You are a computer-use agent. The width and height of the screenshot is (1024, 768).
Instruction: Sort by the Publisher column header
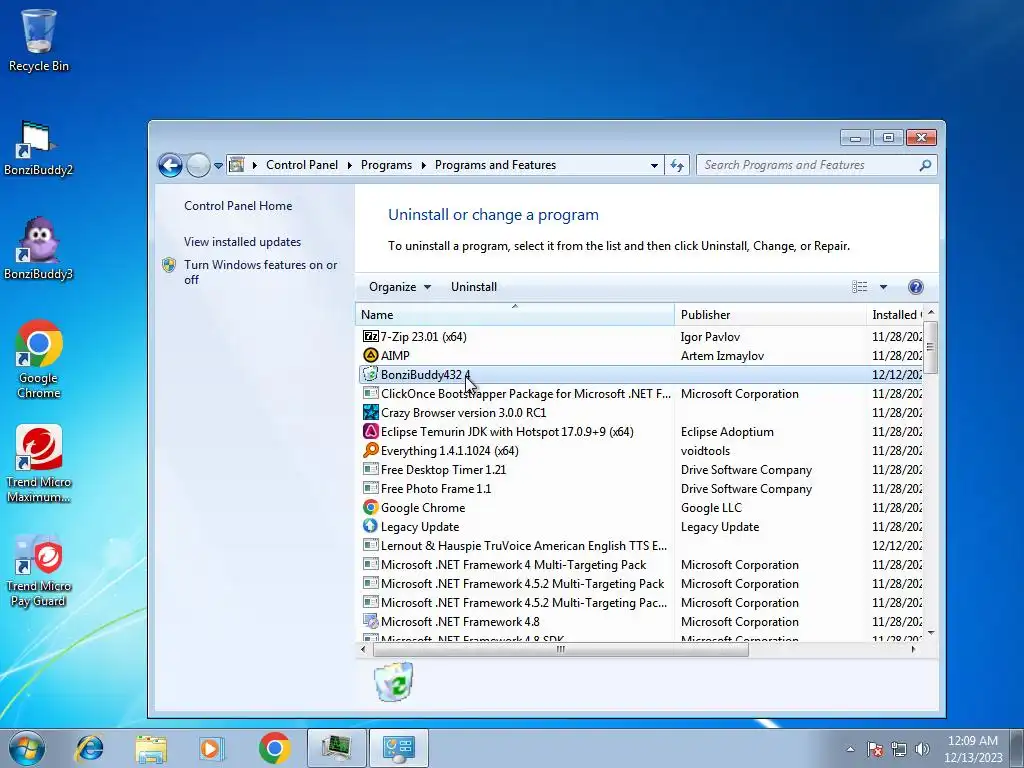tap(771, 315)
